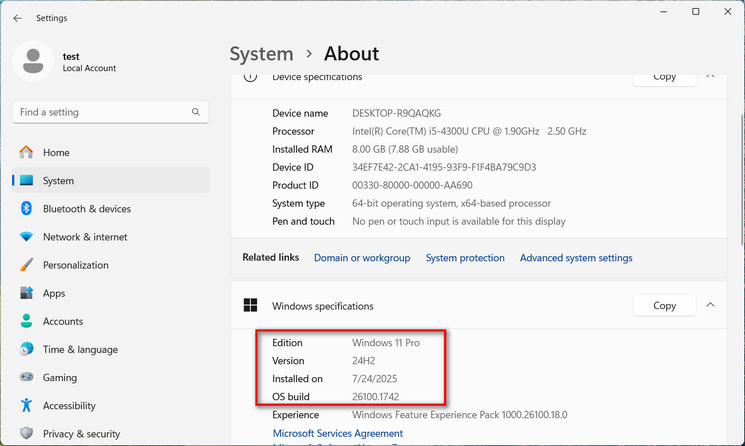Viewport: 745px width, 446px height.
Task: Click the Network & internet wifi icon
Action: tap(26, 237)
